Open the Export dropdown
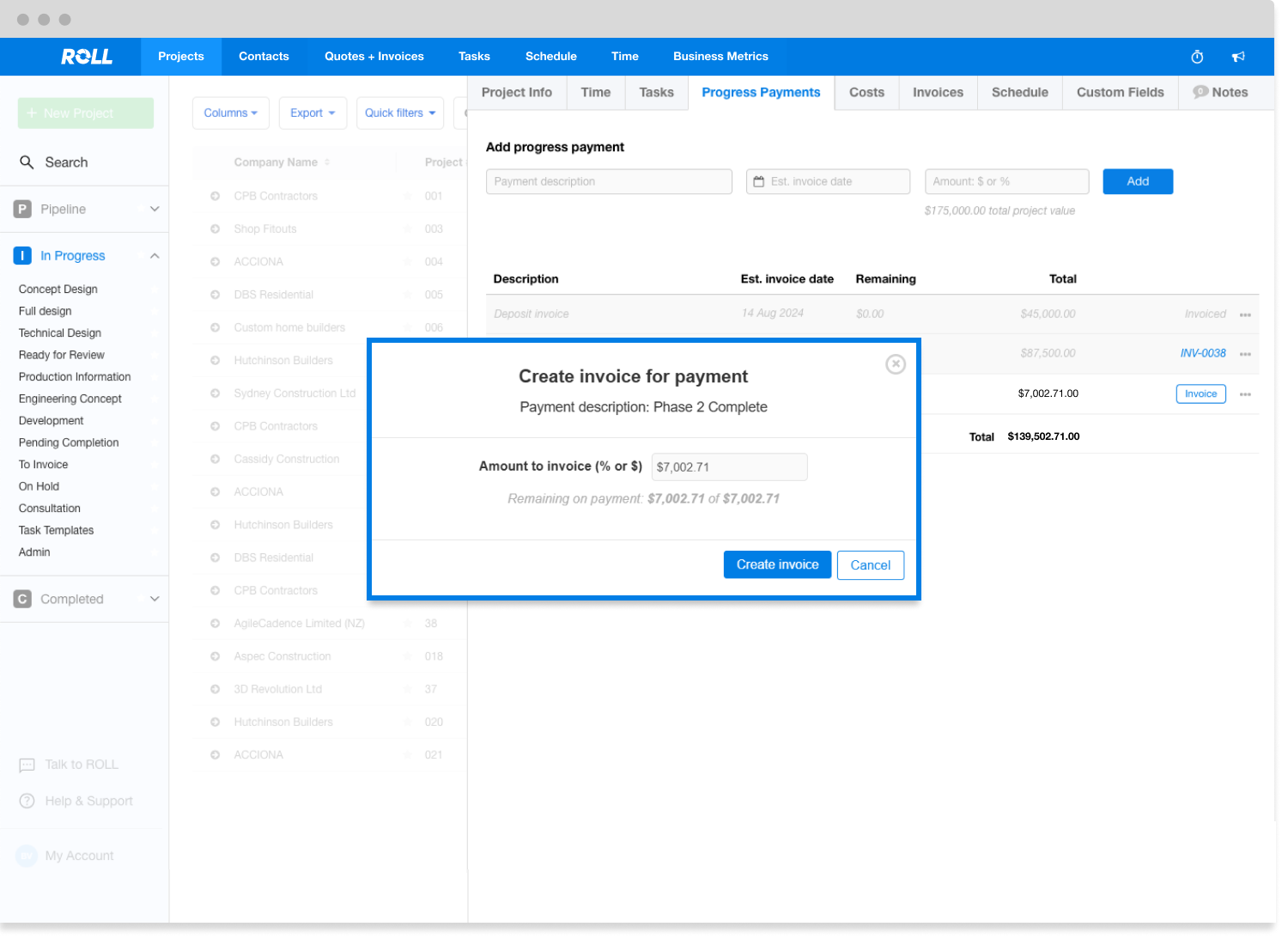The width and height of the screenshot is (1288, 945). pyautogui.click(x=313, y=113)
